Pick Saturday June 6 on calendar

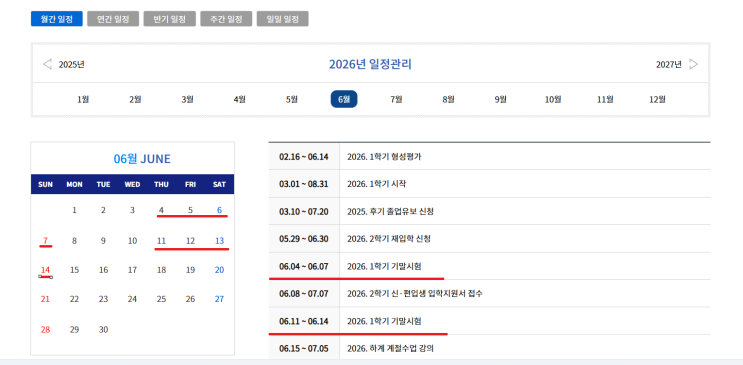[x=219, y=210]
